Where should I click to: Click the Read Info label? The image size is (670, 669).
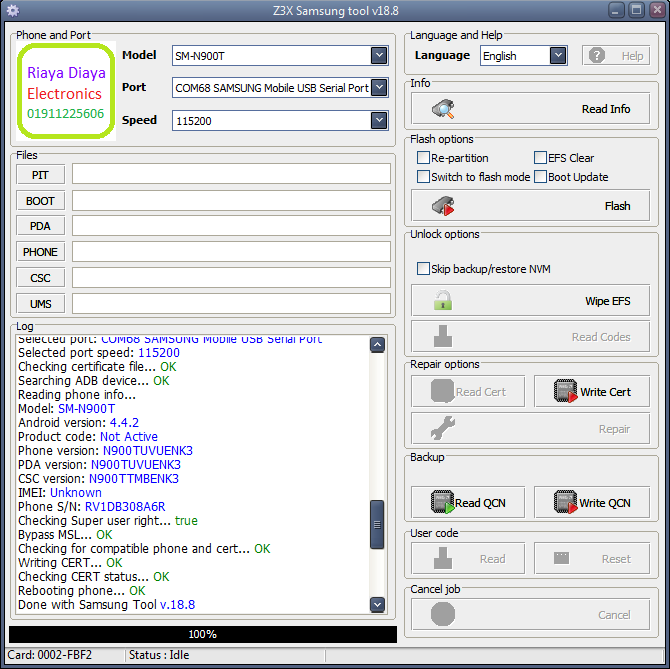tap(606, 109)
